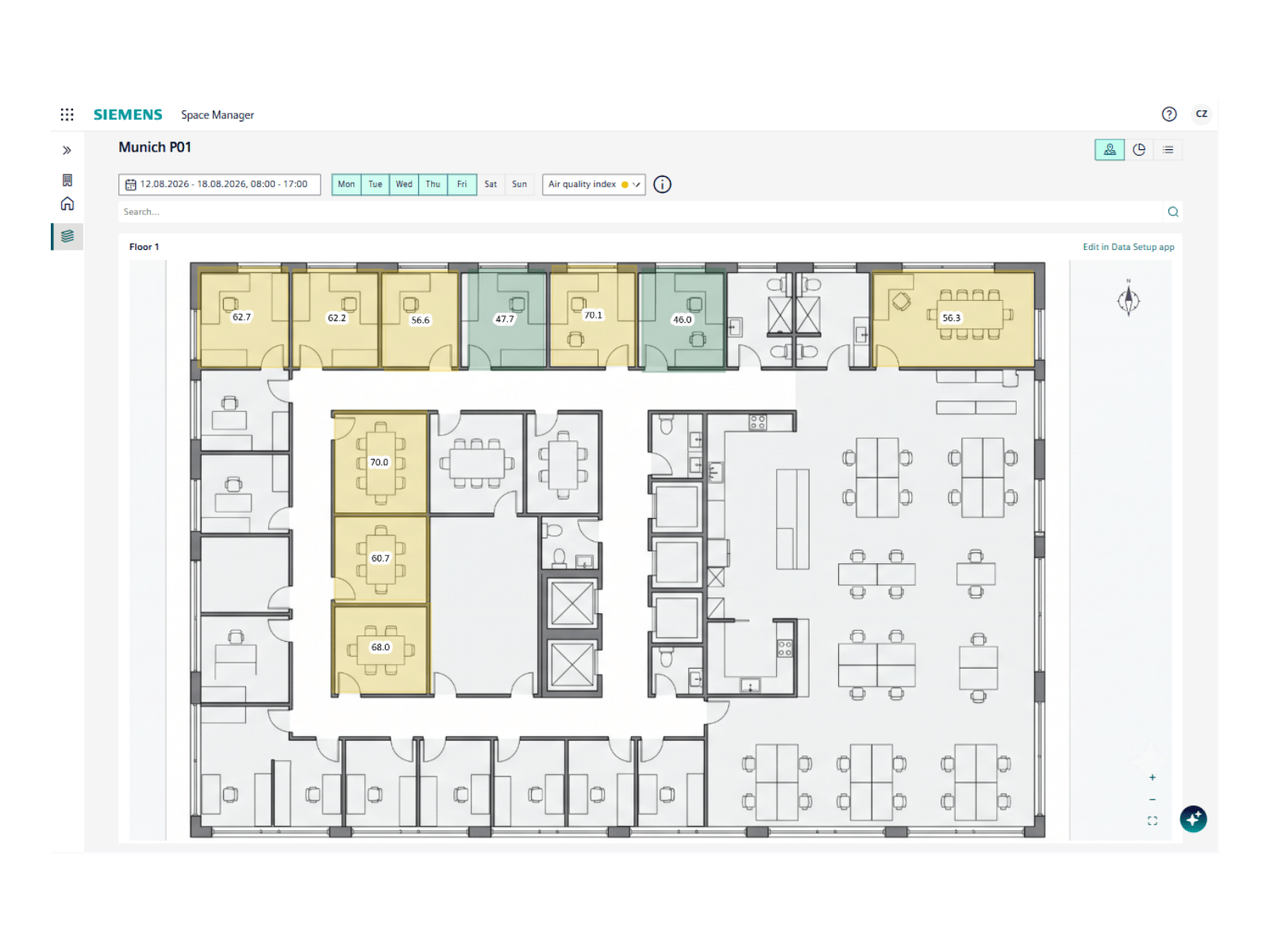Go to the home icon in sidebar
The width and height of the screenshot is (1270, 952).
click(x=67, y=204)
